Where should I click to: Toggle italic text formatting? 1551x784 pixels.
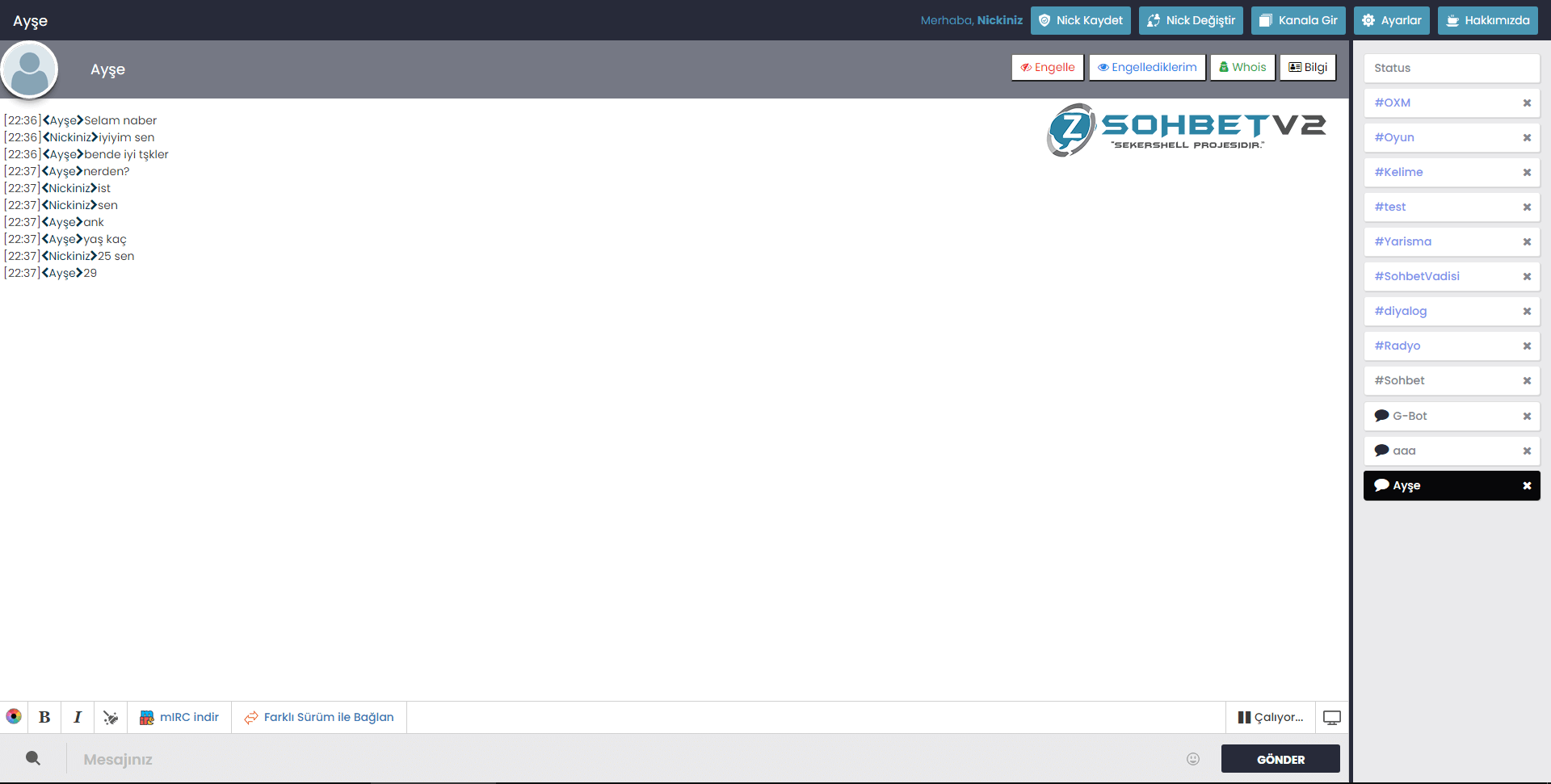(78, 717)
